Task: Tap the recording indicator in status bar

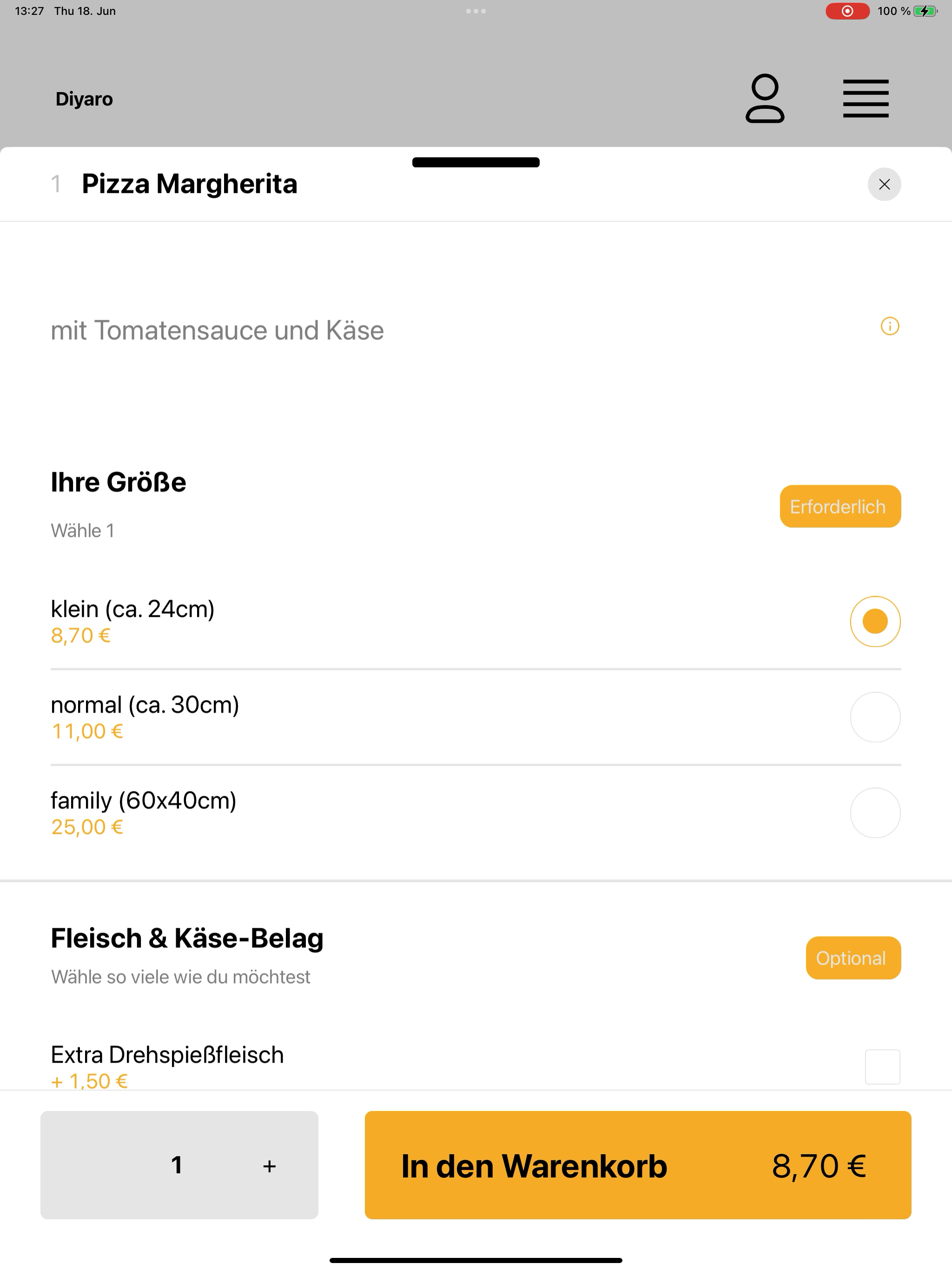Action: point(847,11)
